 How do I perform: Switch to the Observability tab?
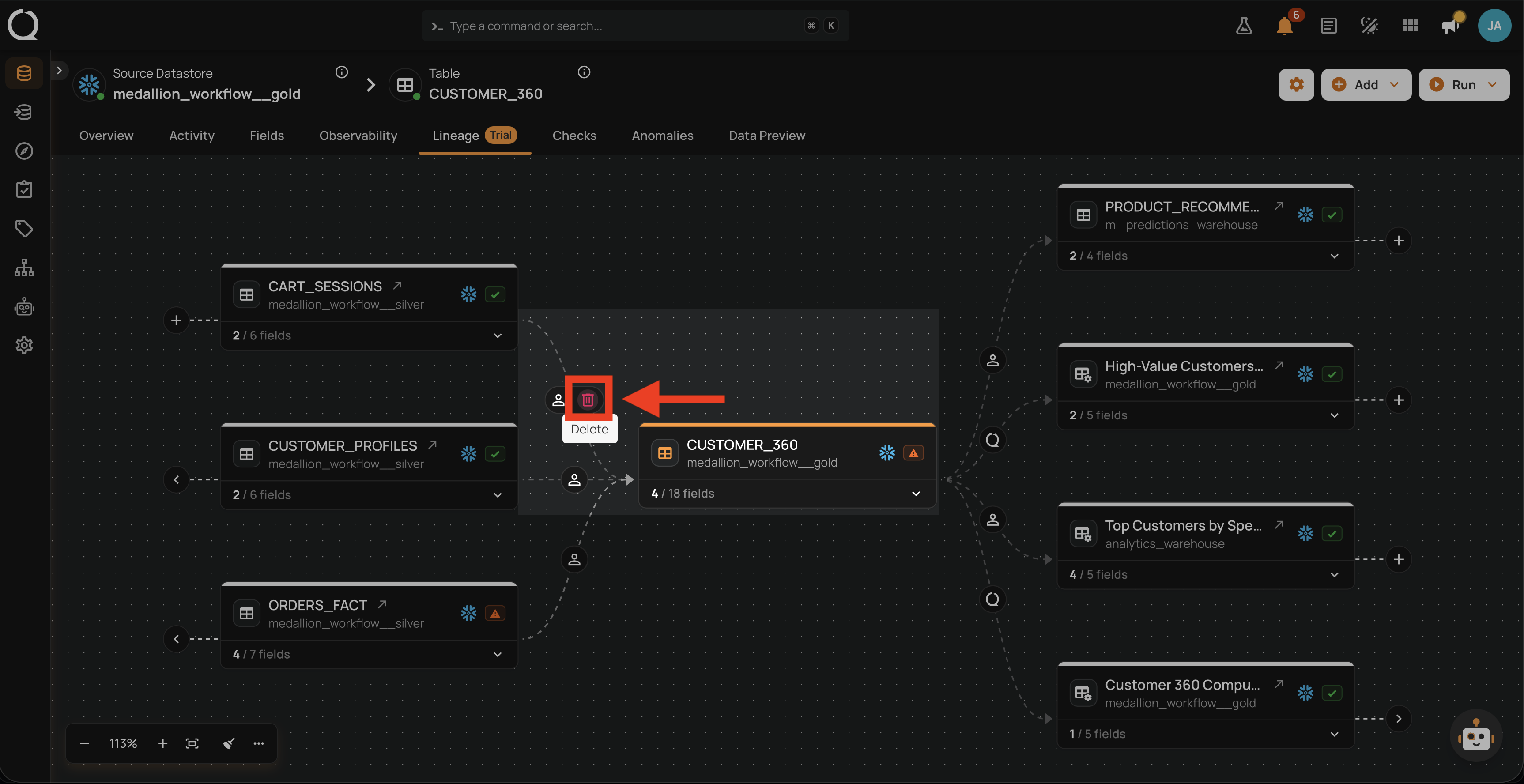(x=358, y=136)
